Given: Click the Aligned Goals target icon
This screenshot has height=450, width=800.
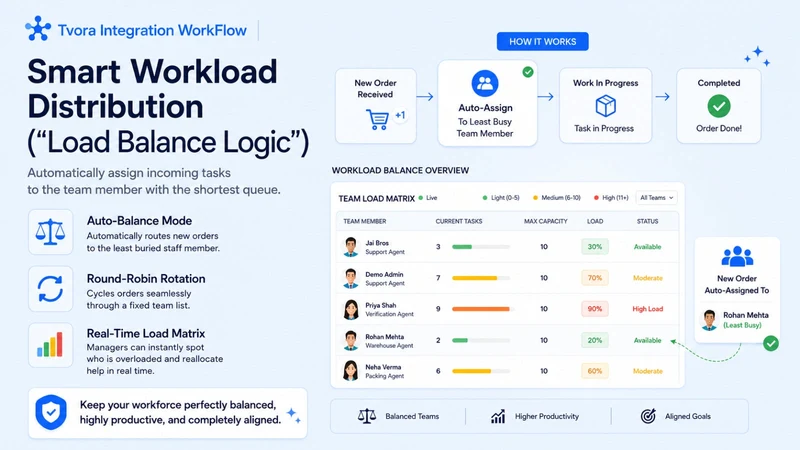Looking at the screenshot, I should coord(648,416).
